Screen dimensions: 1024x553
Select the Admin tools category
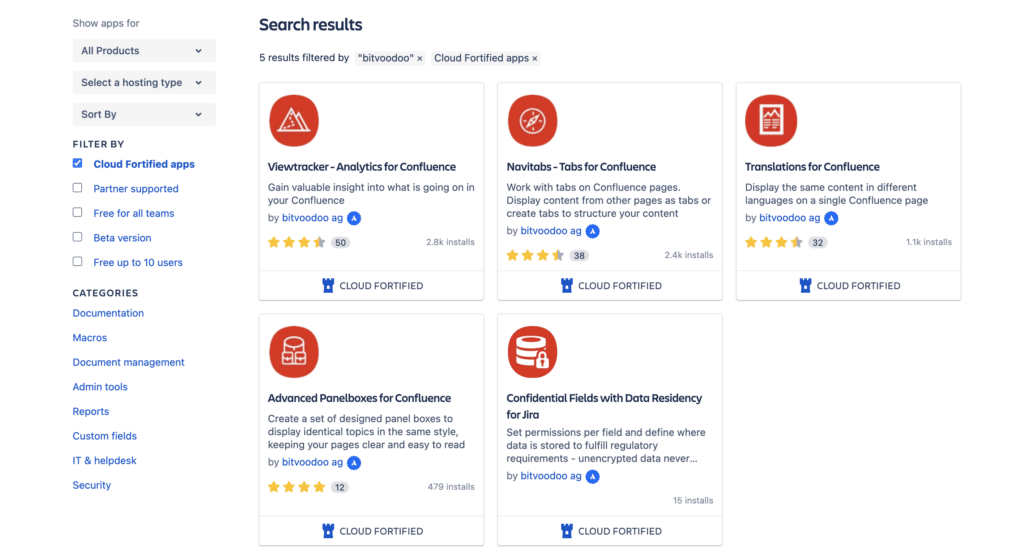click(x=100, y=387)
